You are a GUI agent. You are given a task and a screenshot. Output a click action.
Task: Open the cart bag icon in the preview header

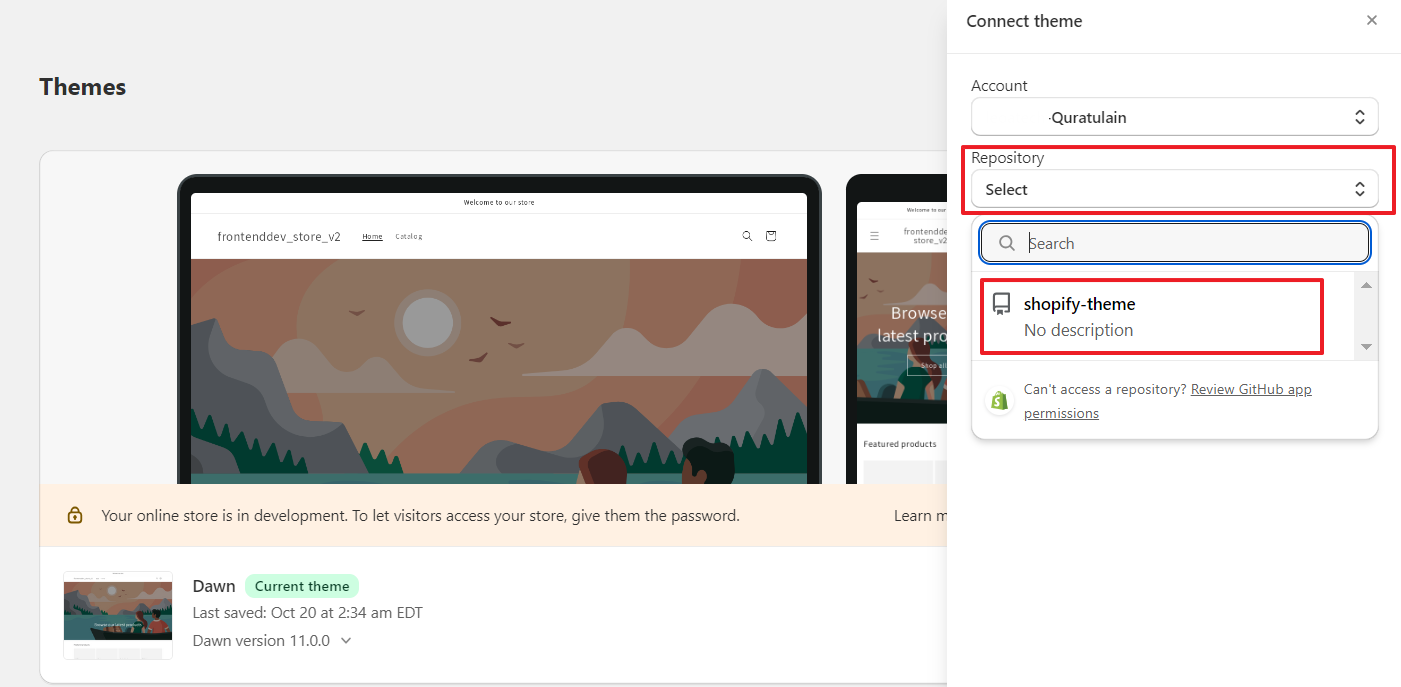click(x=771, y=235)
